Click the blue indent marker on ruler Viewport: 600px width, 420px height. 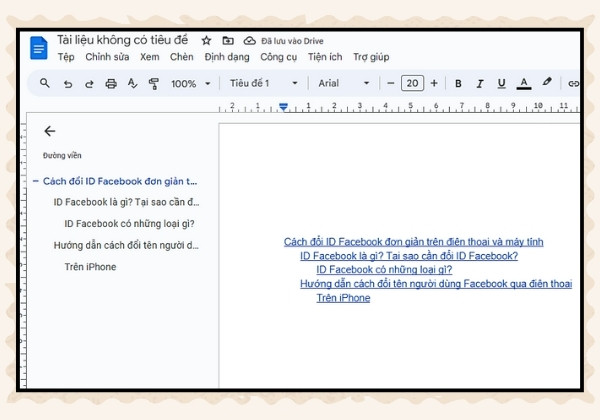[283, 107]
